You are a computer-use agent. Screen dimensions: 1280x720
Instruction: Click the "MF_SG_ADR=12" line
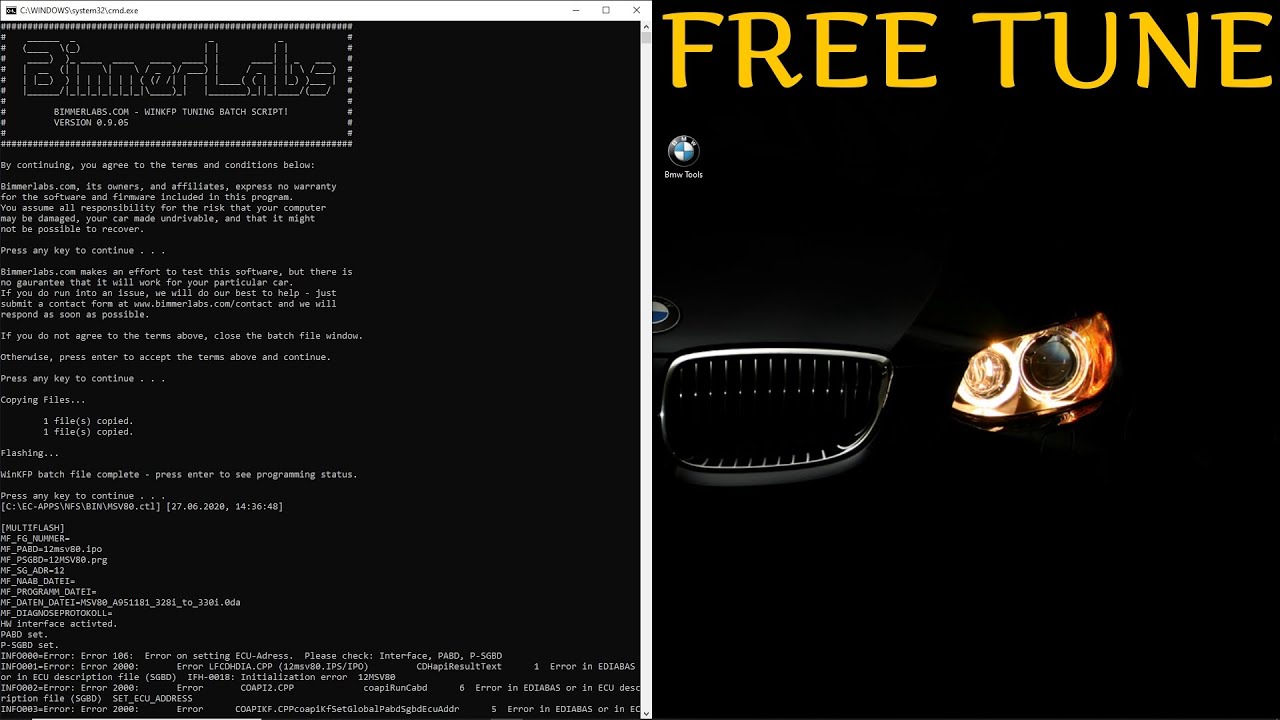33,570
